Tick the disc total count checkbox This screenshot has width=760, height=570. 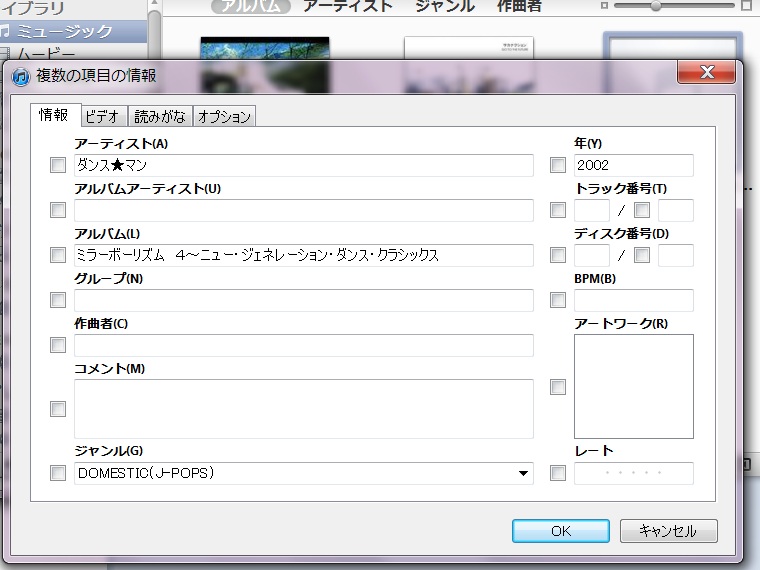(x=642, y=255)
